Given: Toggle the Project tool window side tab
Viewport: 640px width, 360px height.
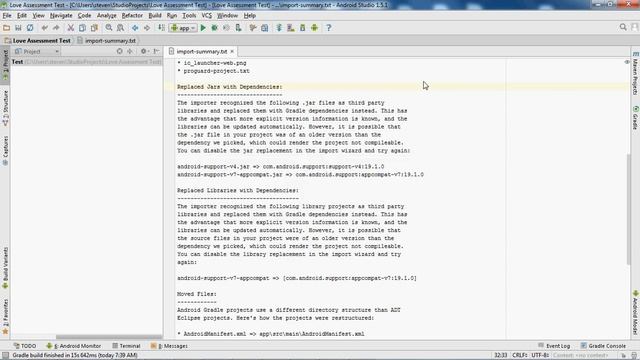Looking at the screenshot, I should click(x=5, y=65).
